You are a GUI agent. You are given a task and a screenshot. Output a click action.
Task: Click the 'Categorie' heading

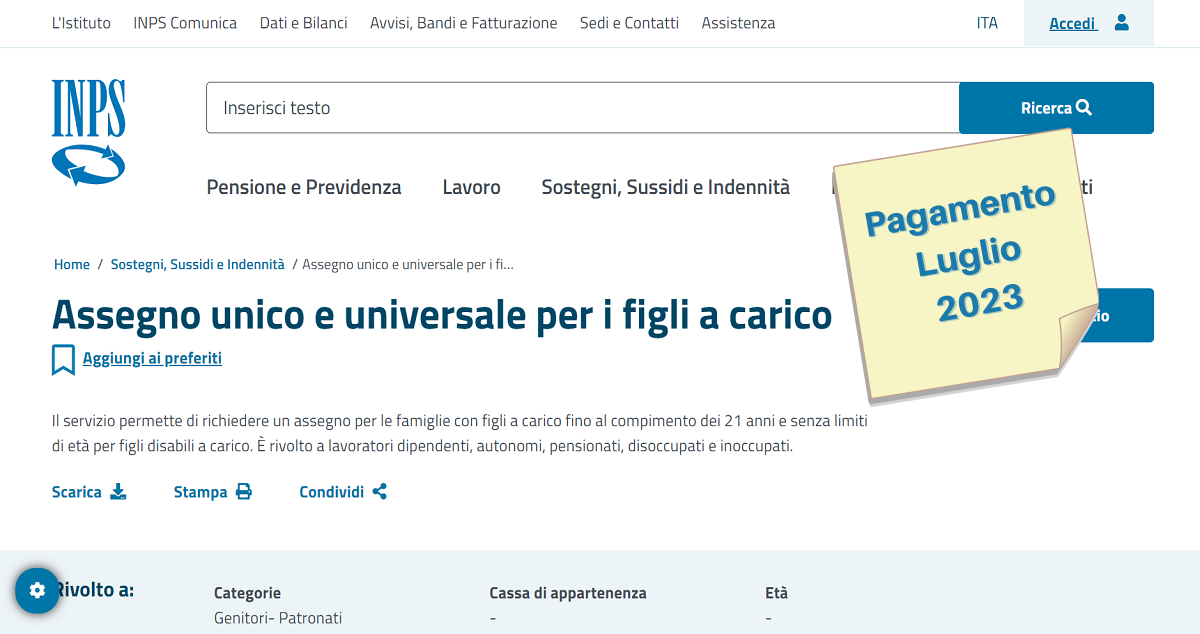248,593
